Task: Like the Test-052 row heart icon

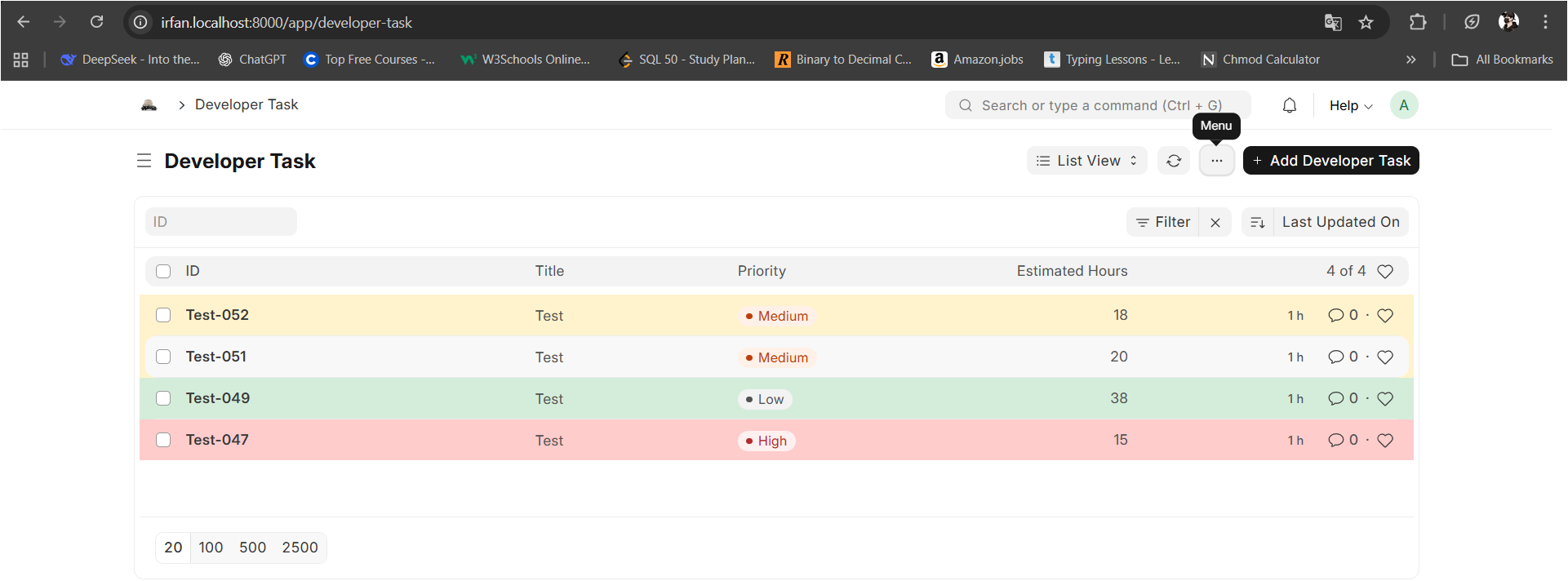Action: pos(1385,316)
